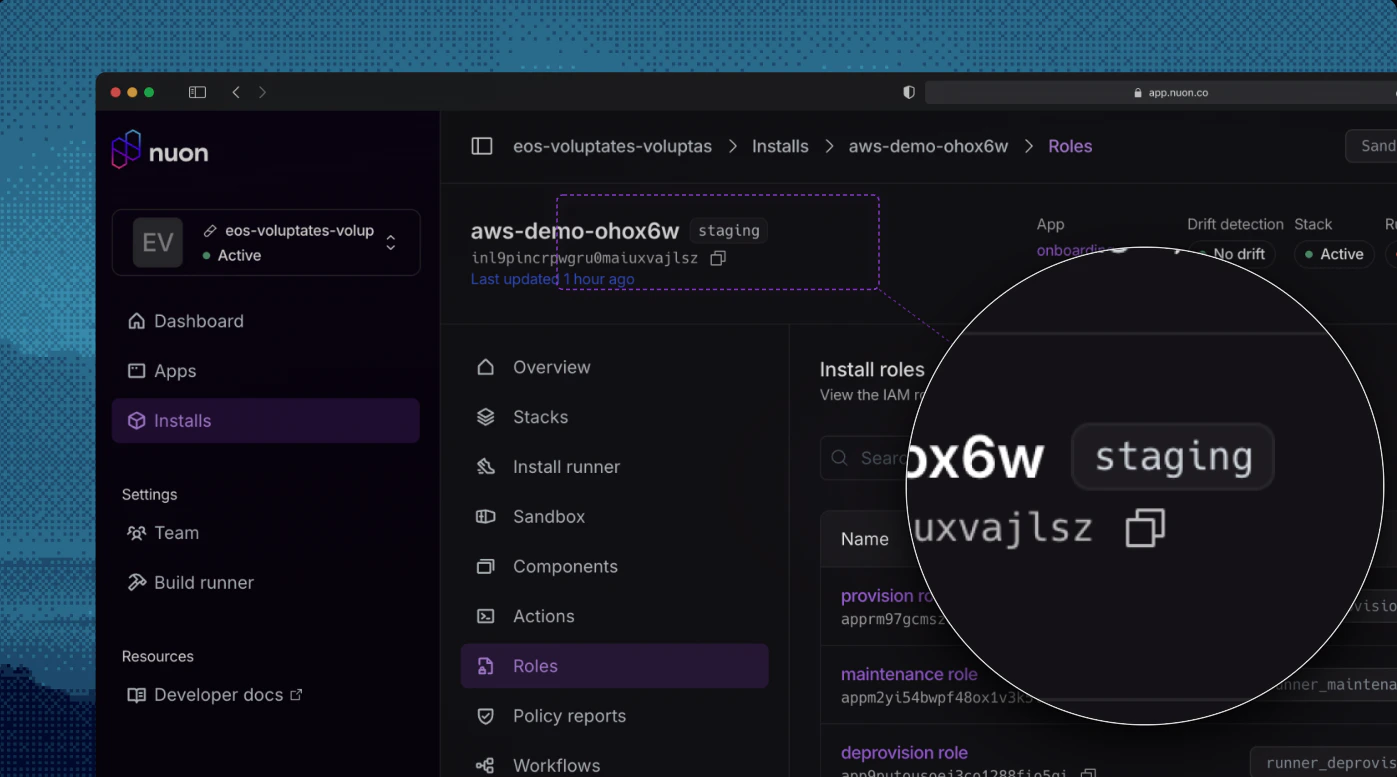Go back with the browser back arrow
Screen dimensions: 1397x777
click(236, 92)
